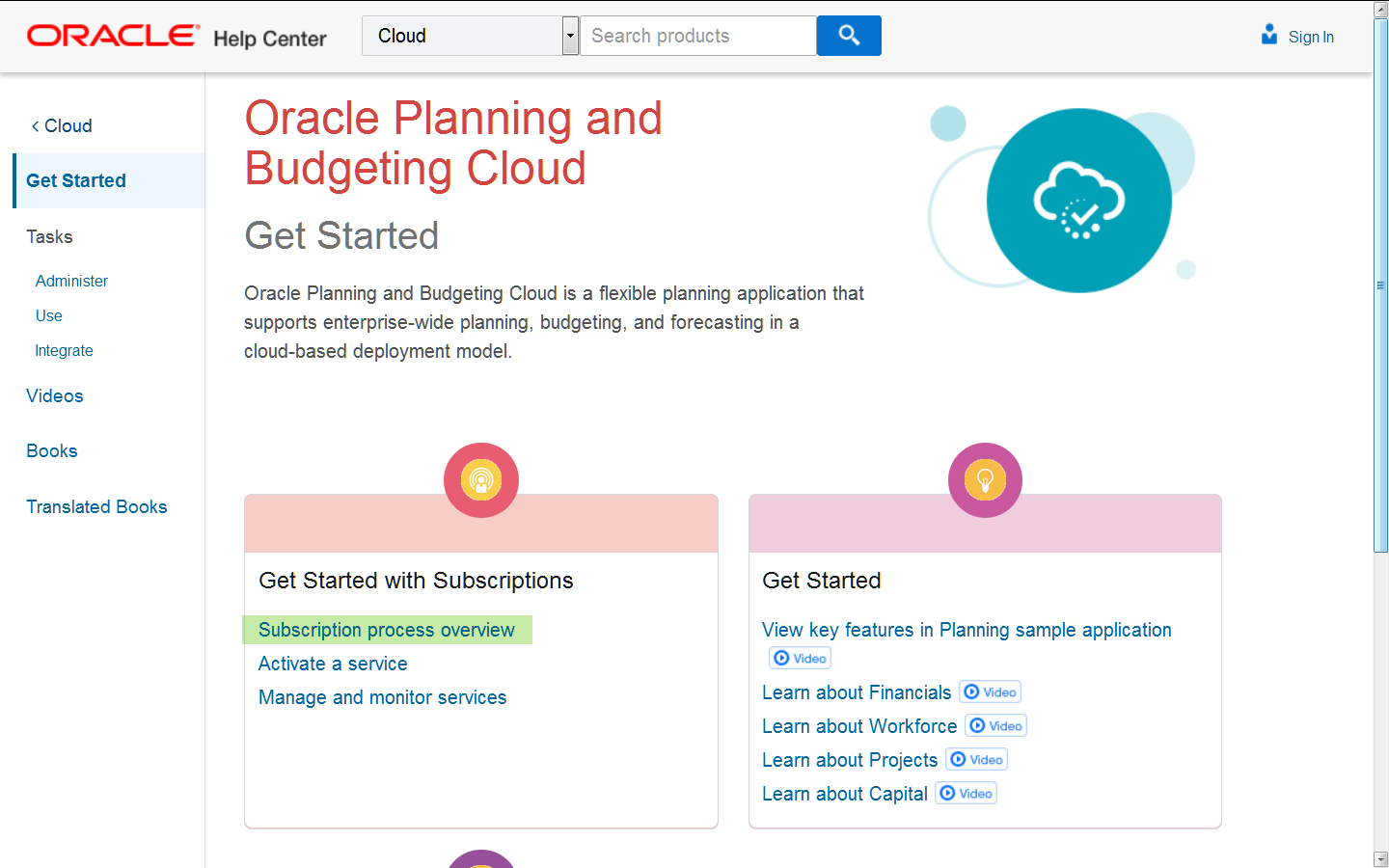
Task: Open Translated Books in sidebar
Action: pyautogui.click(x=96, y=507)
